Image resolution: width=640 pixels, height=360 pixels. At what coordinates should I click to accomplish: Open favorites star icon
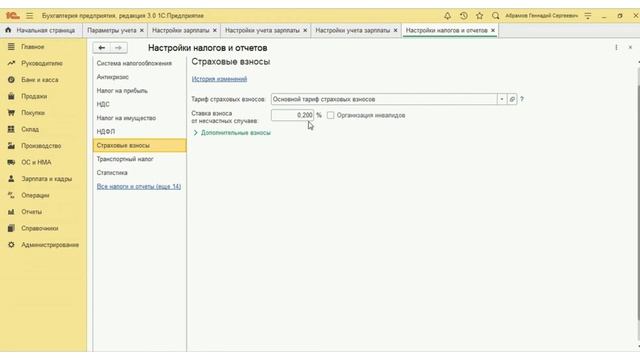(x=479, y=16)
